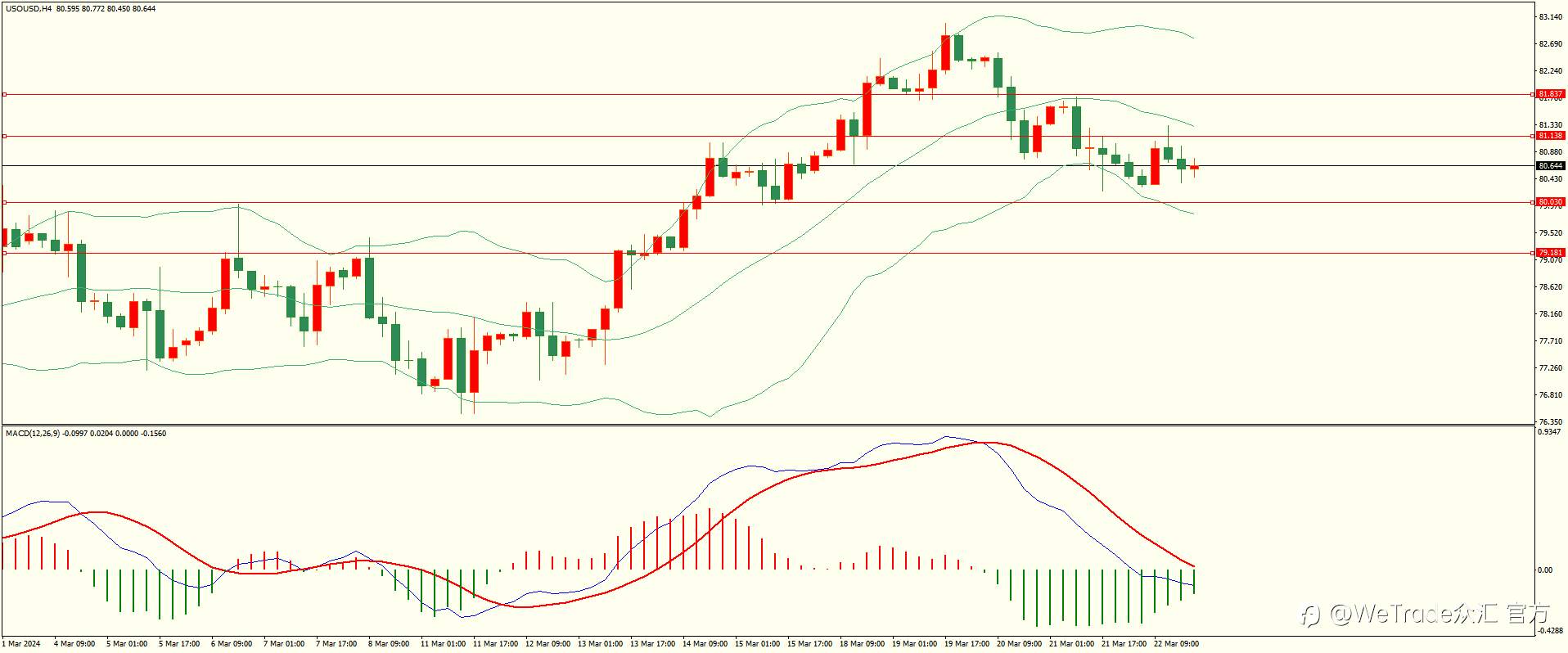This screenshot has width=1568, height=653.
Task: Click the '12 Mar 09:00' time label
Action: coord(547,644)
